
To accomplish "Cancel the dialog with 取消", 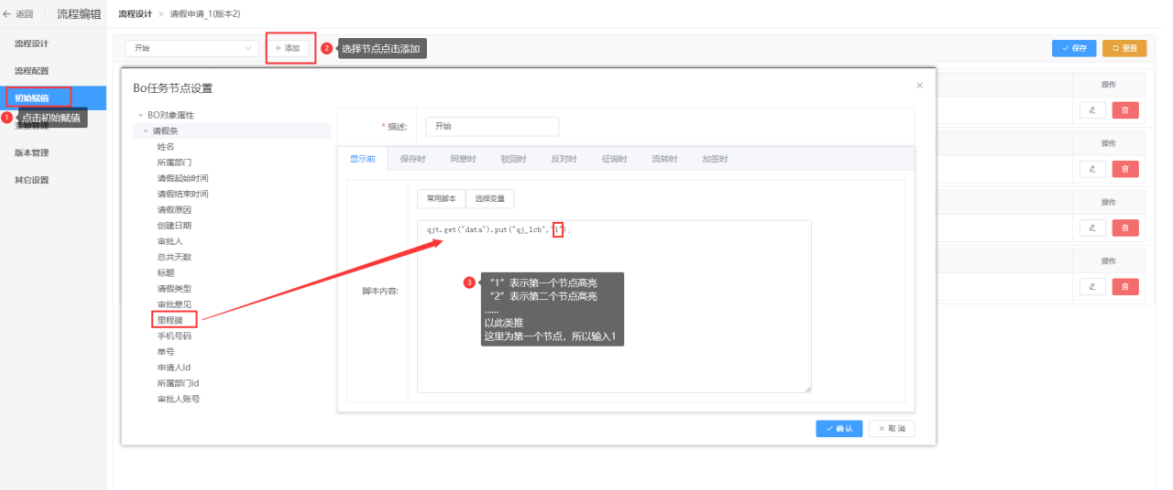I will point(892,429).
